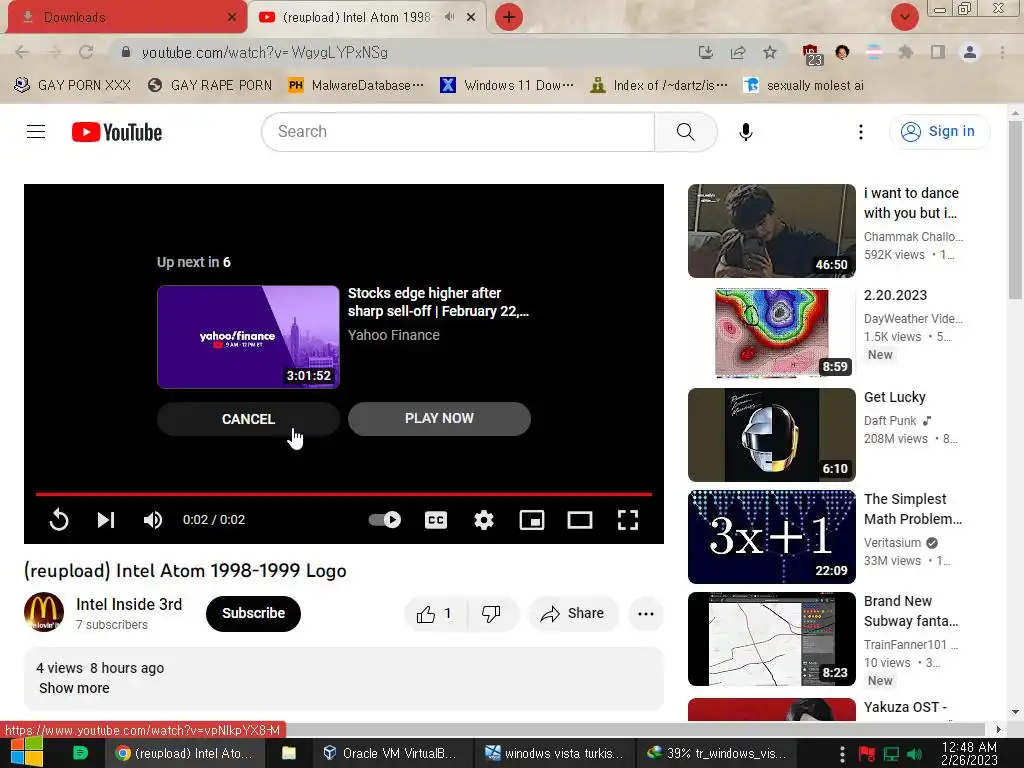Click the Windows Start button
The image size is (1024, 768).
(x=26, y=752)
